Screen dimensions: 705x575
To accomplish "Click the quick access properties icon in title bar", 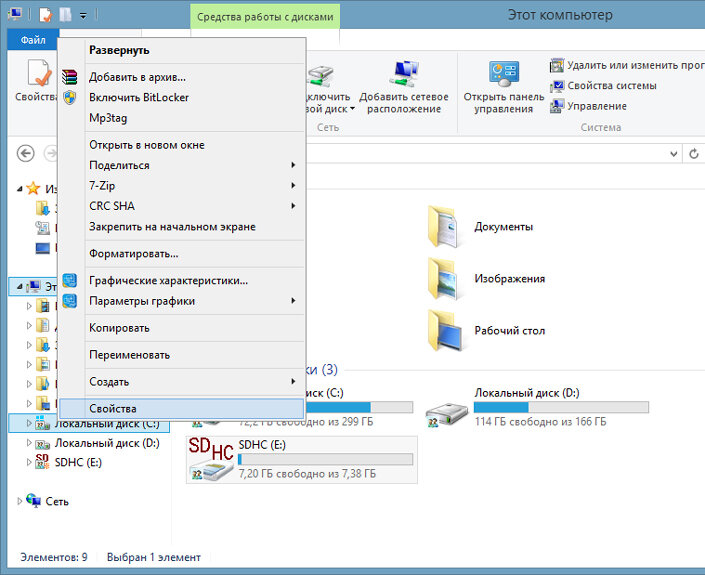I will point(45,14).
